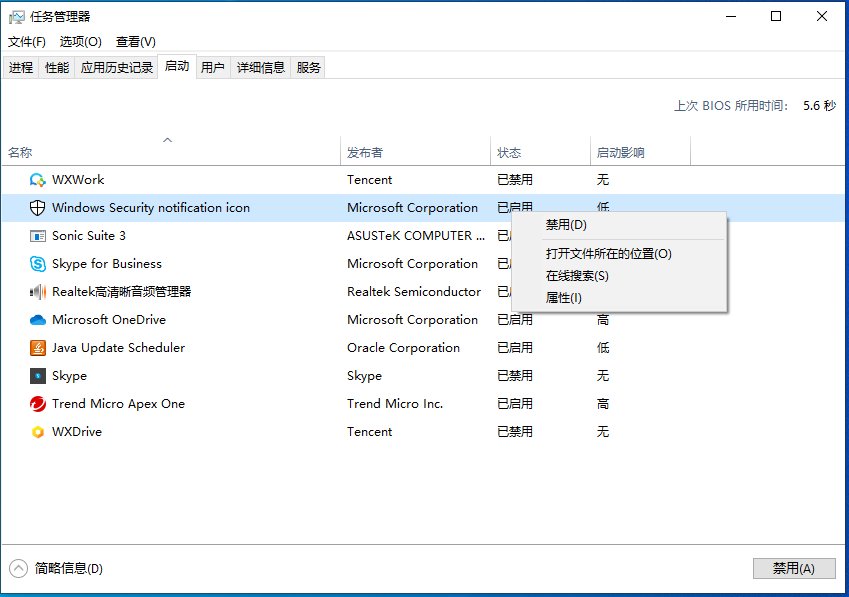This screenshot has height=597, width=849.
Task: Switch to the 性能 tab
Action: (57, 68)
